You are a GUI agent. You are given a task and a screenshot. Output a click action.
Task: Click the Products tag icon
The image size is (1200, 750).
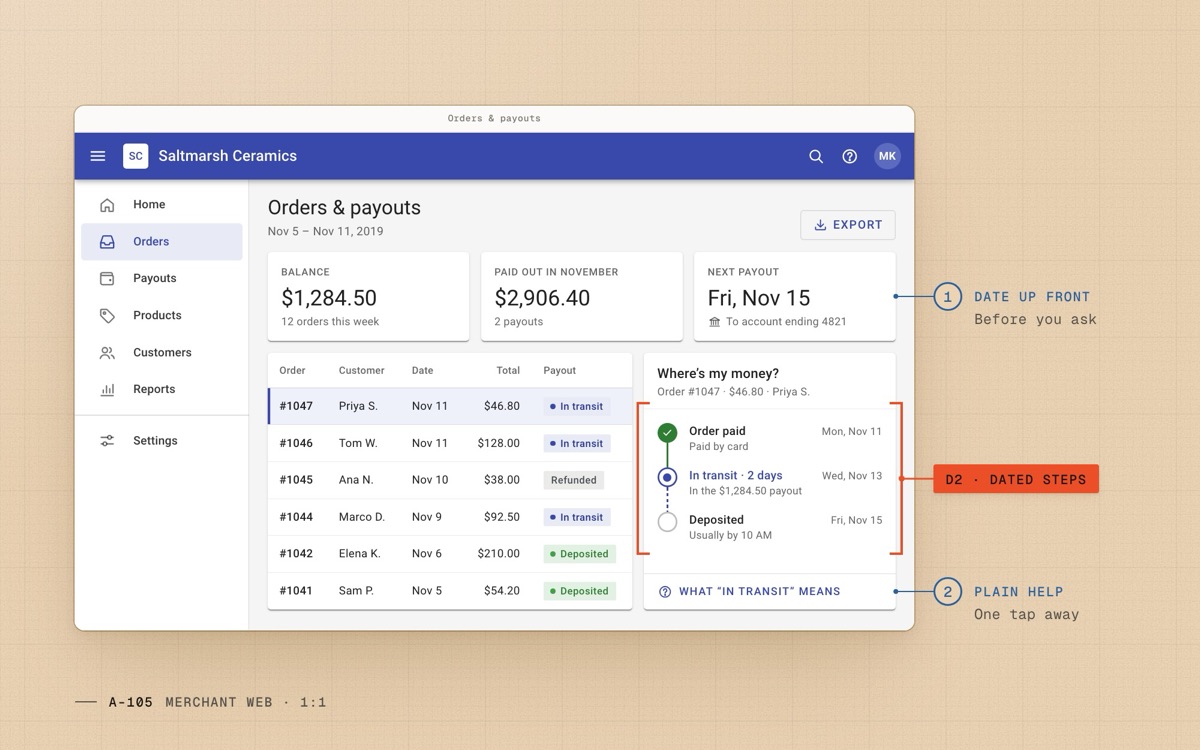(107, 316)
